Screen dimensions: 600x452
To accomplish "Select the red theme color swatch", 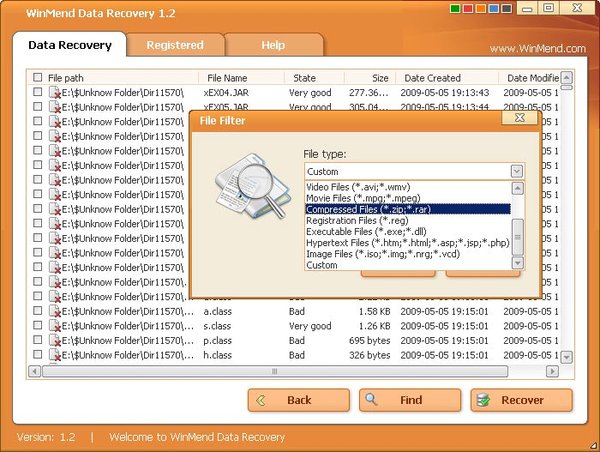I will click(x=468, y=9).
